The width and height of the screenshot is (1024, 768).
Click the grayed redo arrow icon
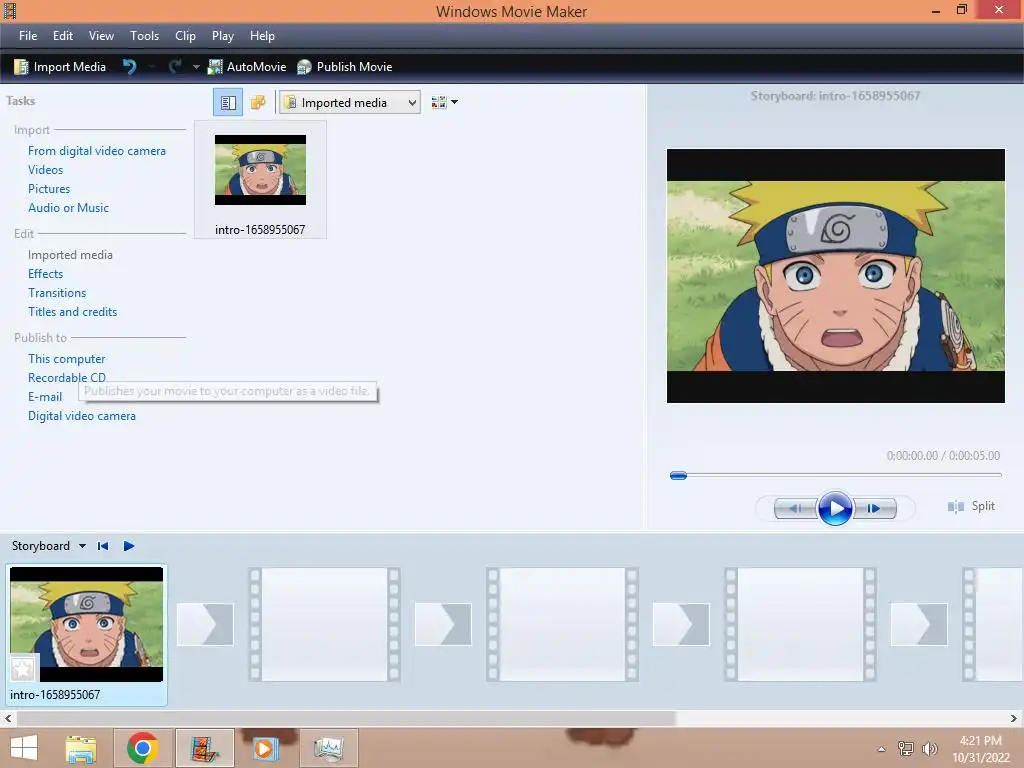pyautogui.click(x=175, y=67)
